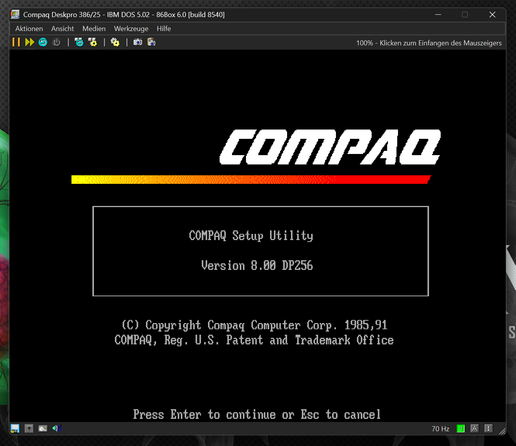Open the Werkzeuge menu
The width and height of the screenshot is (516, 446).
coord(131,29)
